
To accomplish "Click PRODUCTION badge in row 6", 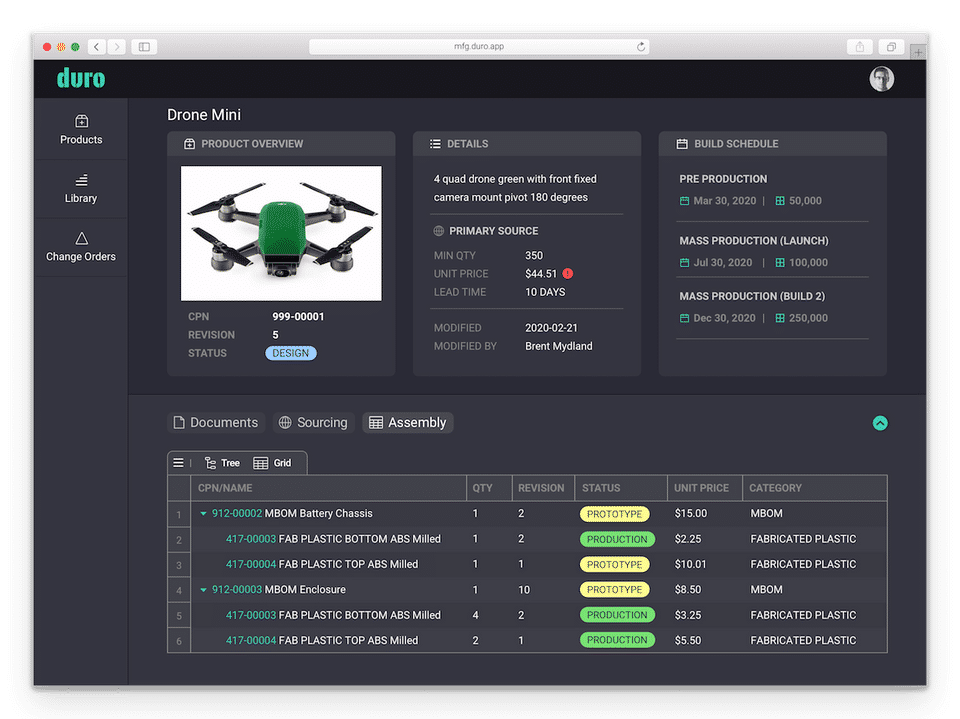I will (x=617, y=640).
